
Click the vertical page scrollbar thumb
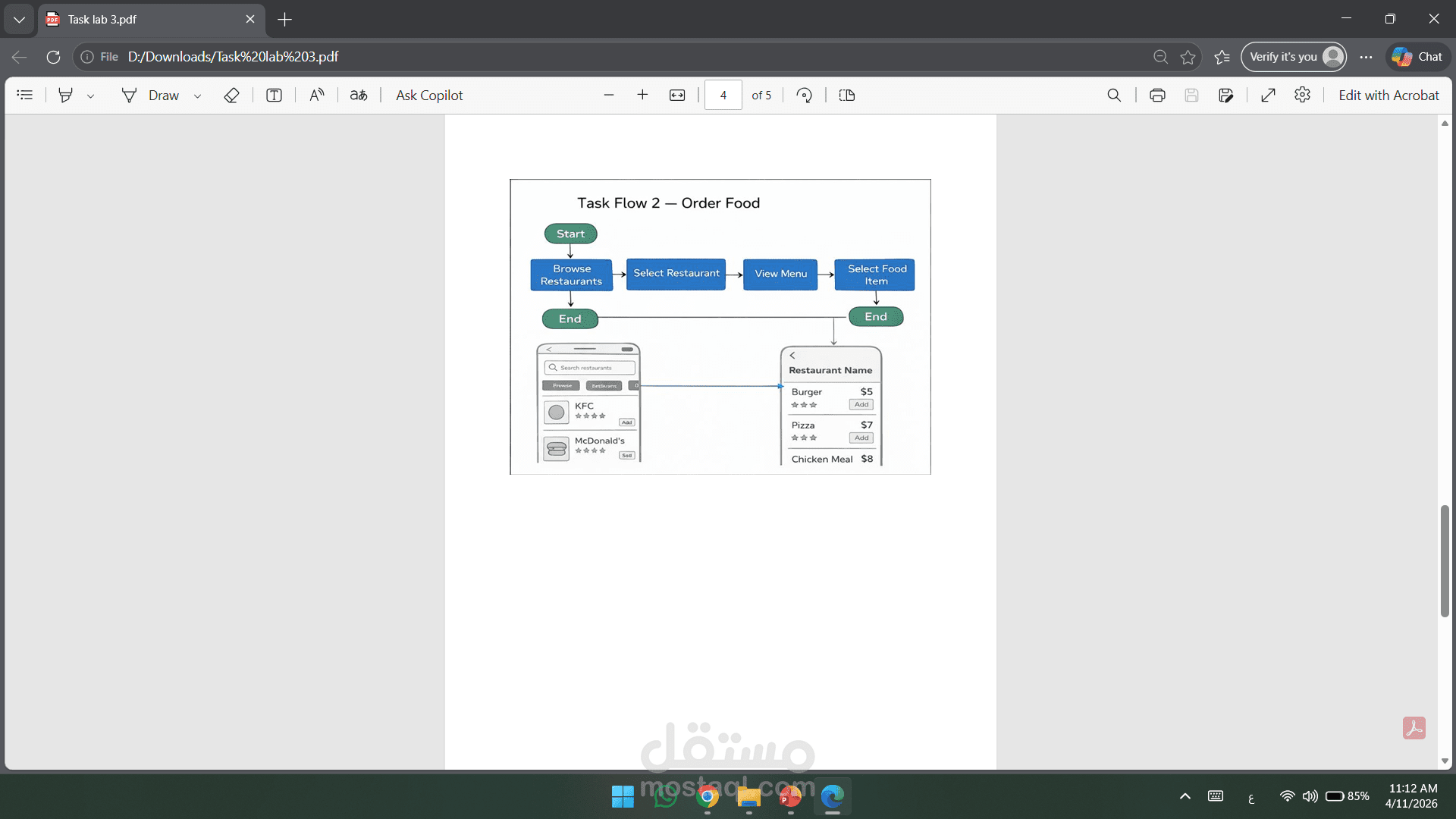click(x=1445, y=561)
